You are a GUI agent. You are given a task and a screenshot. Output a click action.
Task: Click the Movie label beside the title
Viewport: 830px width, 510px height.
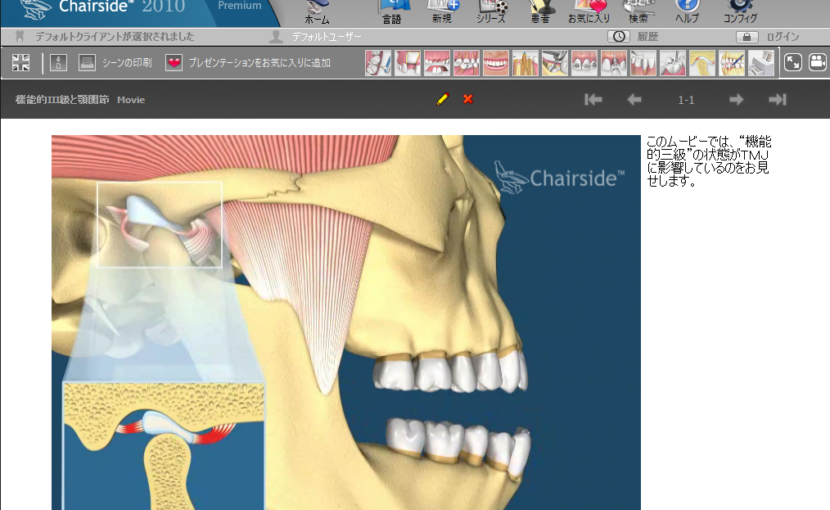(x=131, y=100)
